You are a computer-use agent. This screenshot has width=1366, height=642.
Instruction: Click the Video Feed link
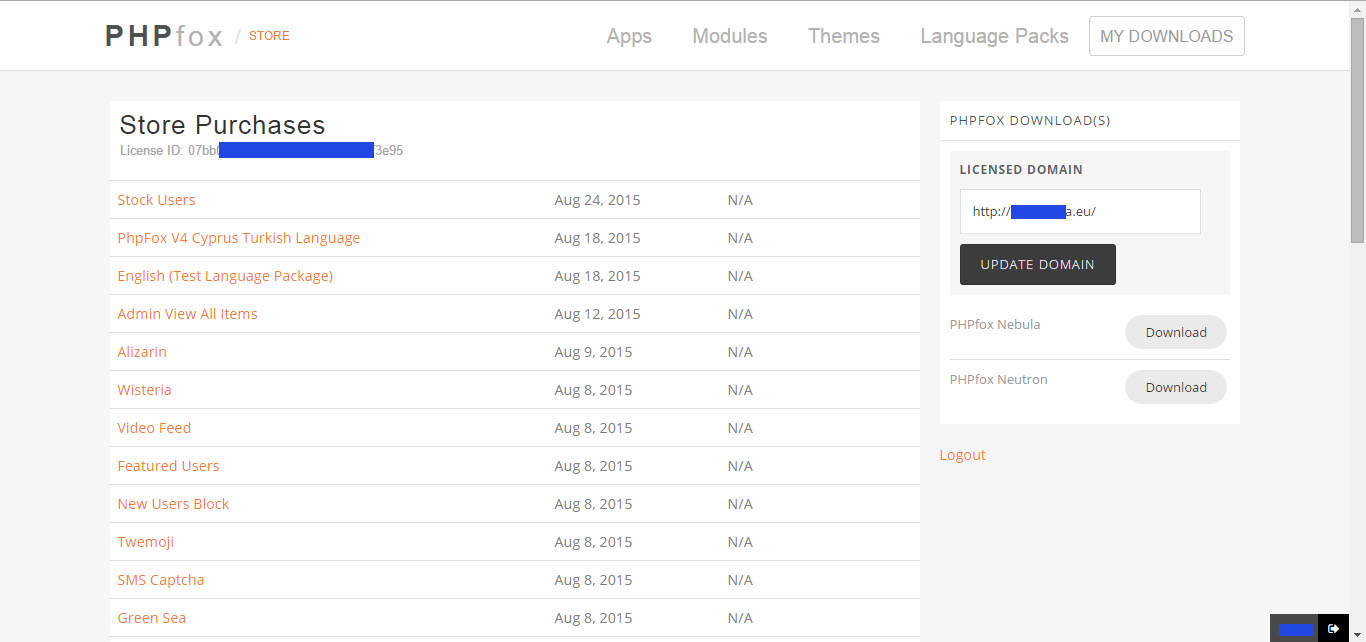point(154,428)
